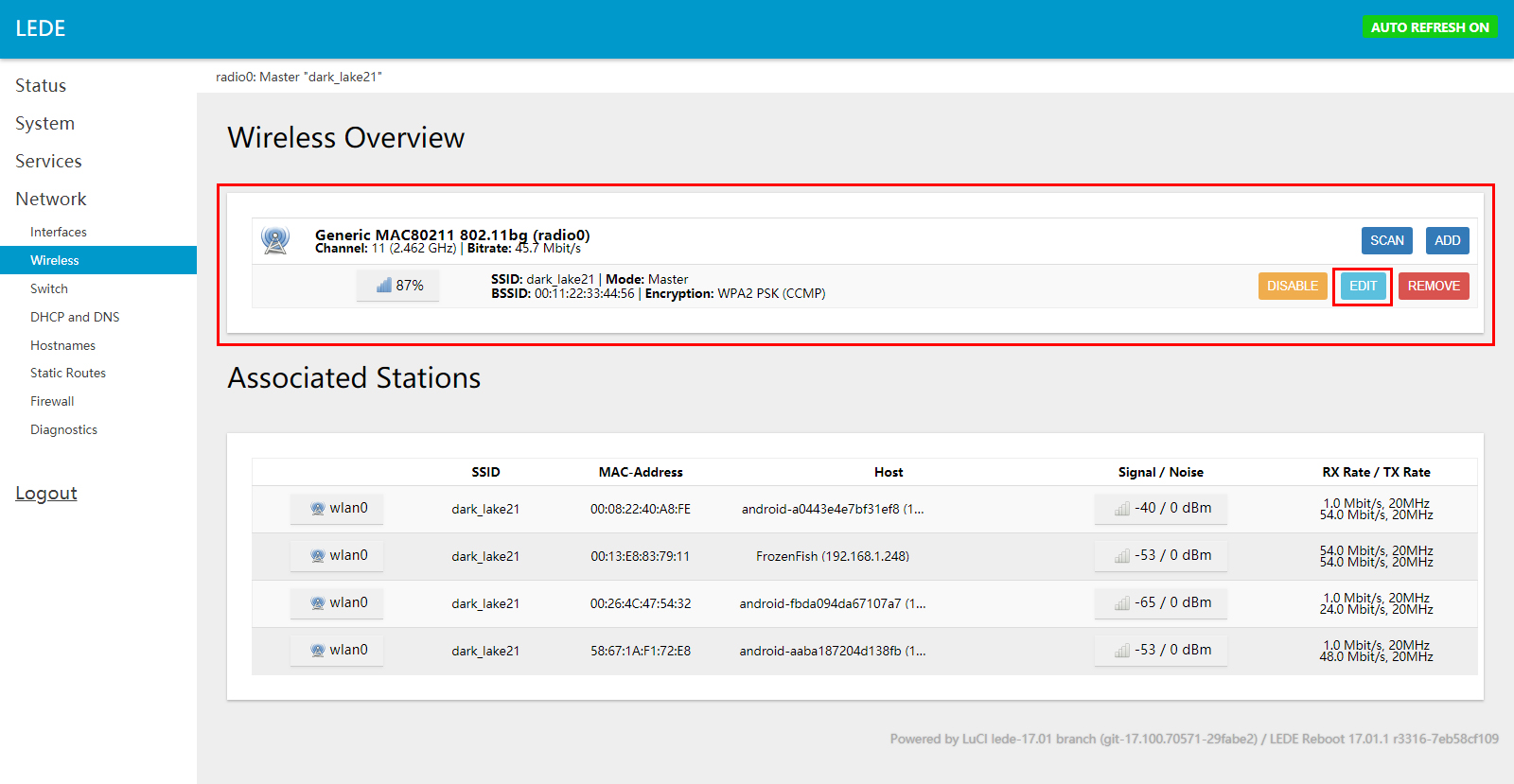Click the -65 / 0 dBm signal indicator
Screen dimensions: 1514x784
pos(1161,603)
